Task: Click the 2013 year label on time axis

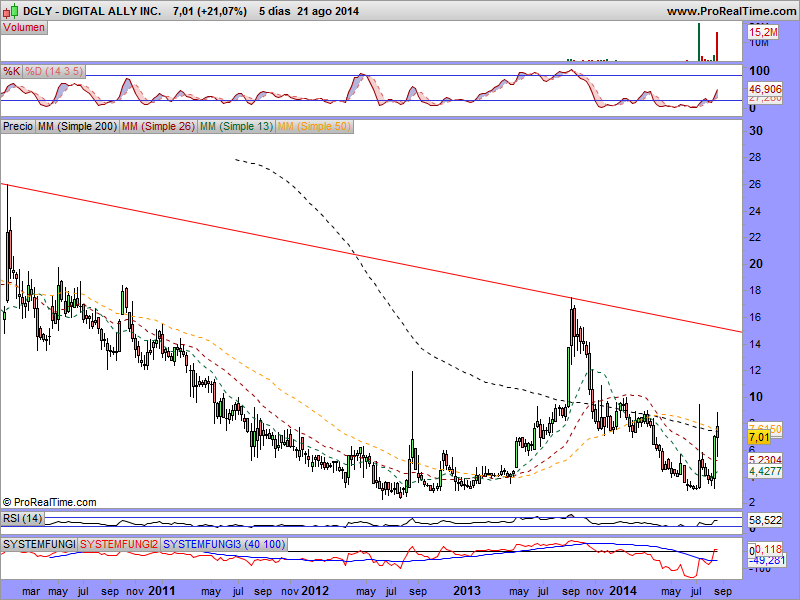Action: (x=467, y=591)
